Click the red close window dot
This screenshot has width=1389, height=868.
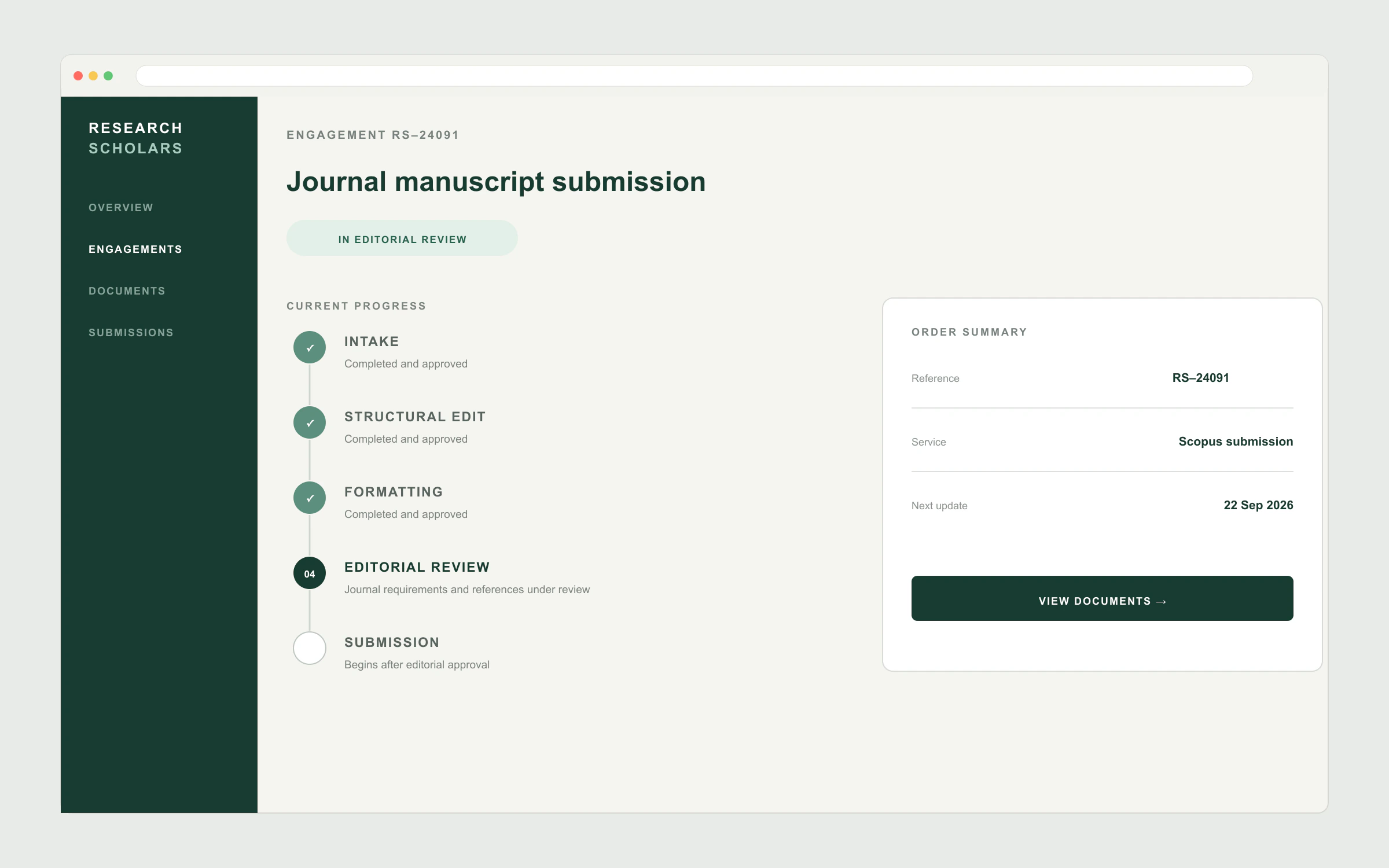pyautogui.click(x=78, y=76)
